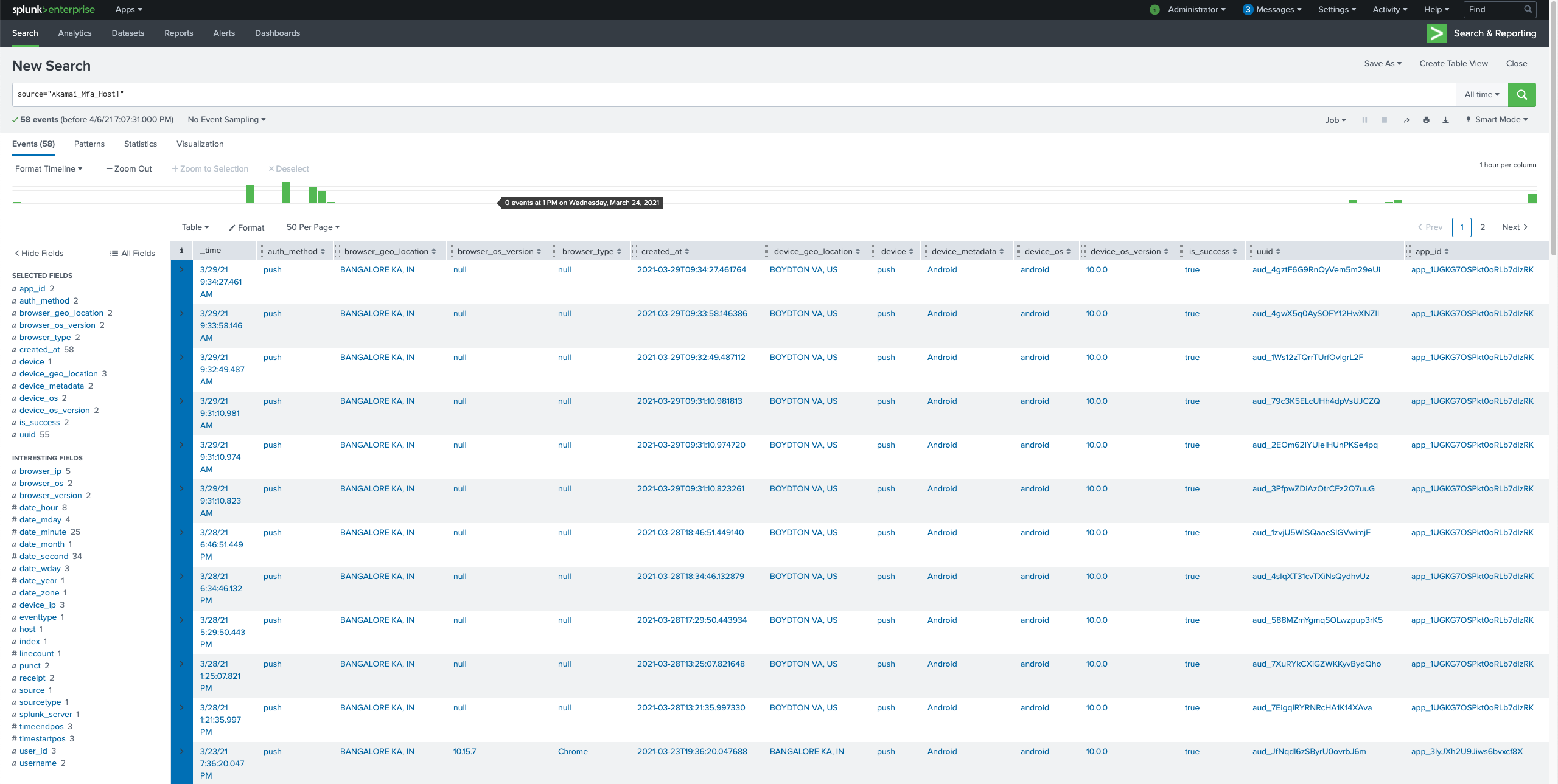Screen dimensions: 1558x784
Task: Run the search with the magnifier button
Action: click(1522, 94)
